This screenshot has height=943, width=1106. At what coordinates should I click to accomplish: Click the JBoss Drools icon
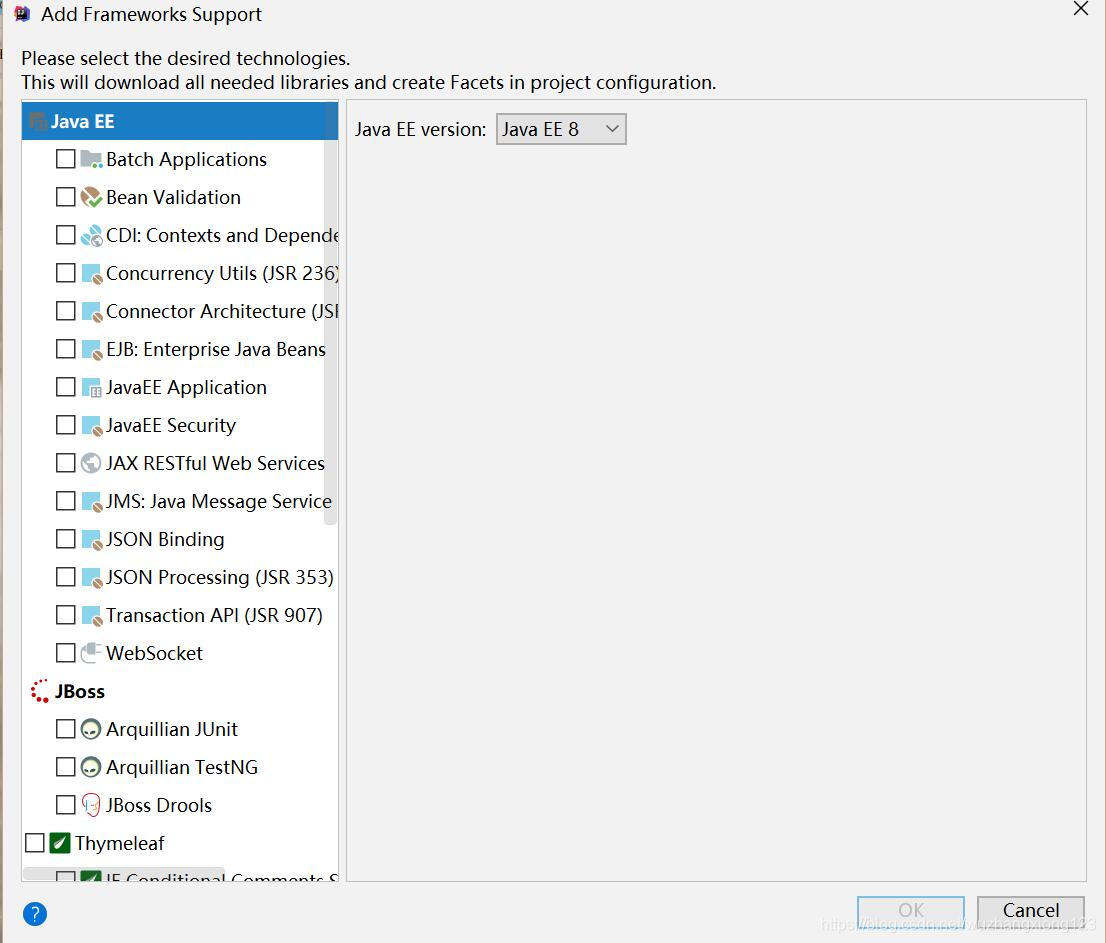point(91,805)
